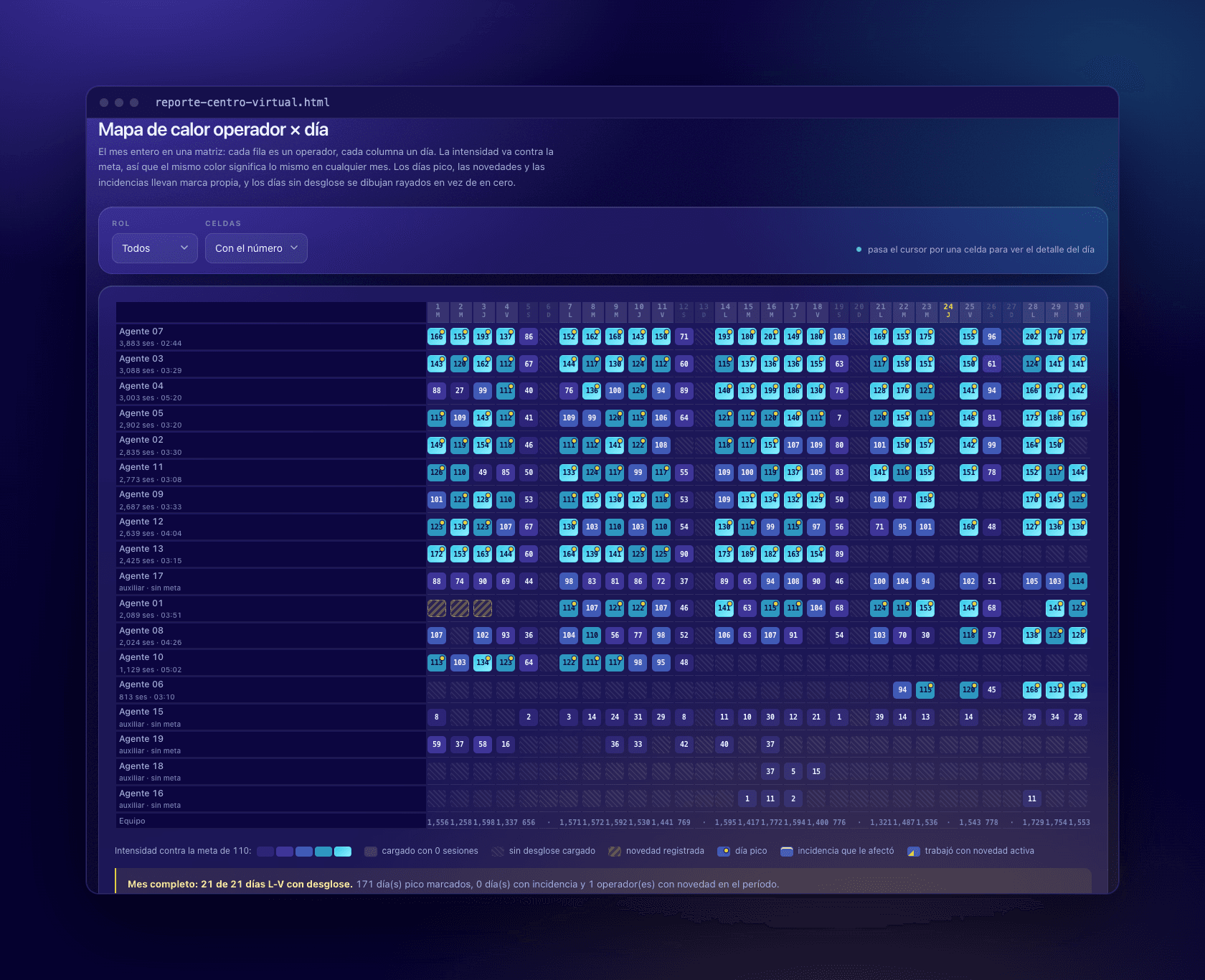This screenshot has height=980, width=1205.
Task: Click Agente 13's day 15 cell showing 189
Action: click(747, 554)
